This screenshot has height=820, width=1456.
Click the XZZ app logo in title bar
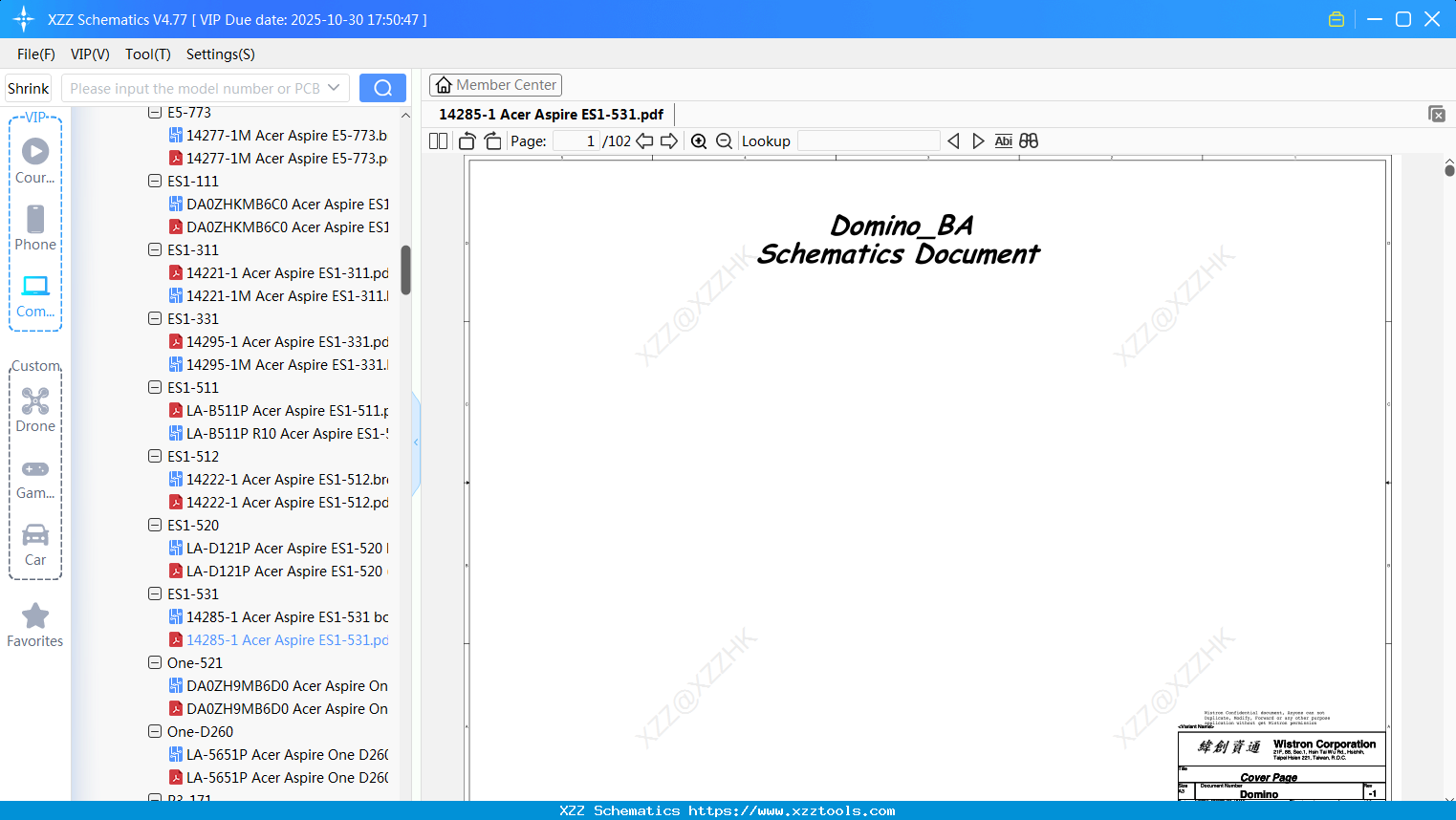(x=24, y=19)
